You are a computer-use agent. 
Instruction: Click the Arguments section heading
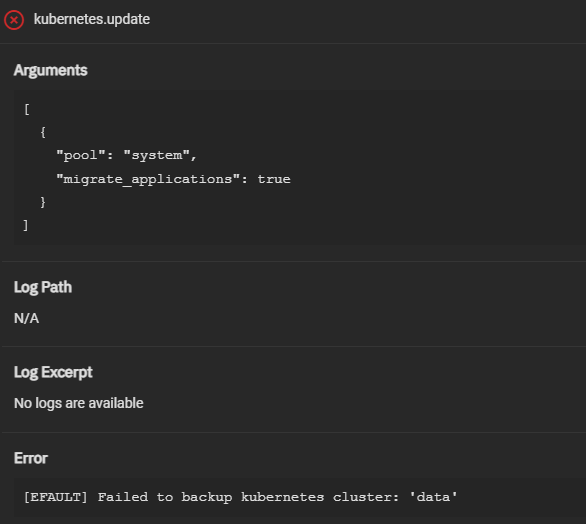point(50,70)
